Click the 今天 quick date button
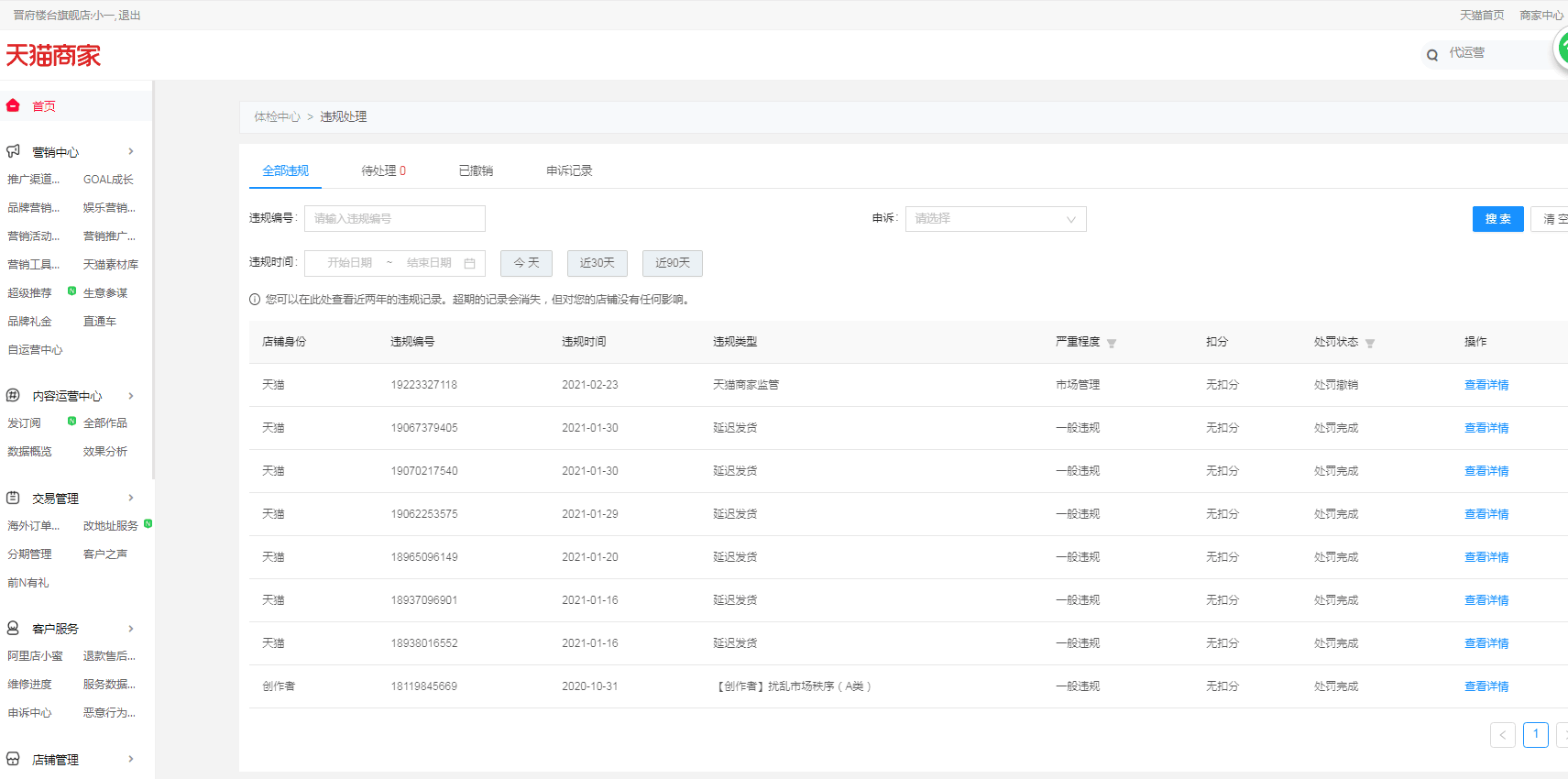This screenshot has width=1568, height=779. pyautogui.click(x=526, y=263)
